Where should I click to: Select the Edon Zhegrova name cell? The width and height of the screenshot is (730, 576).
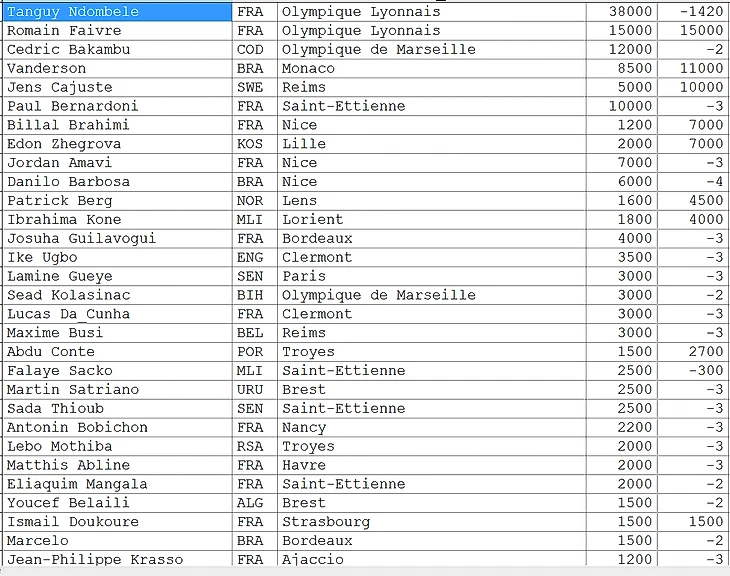coord(117,144)
